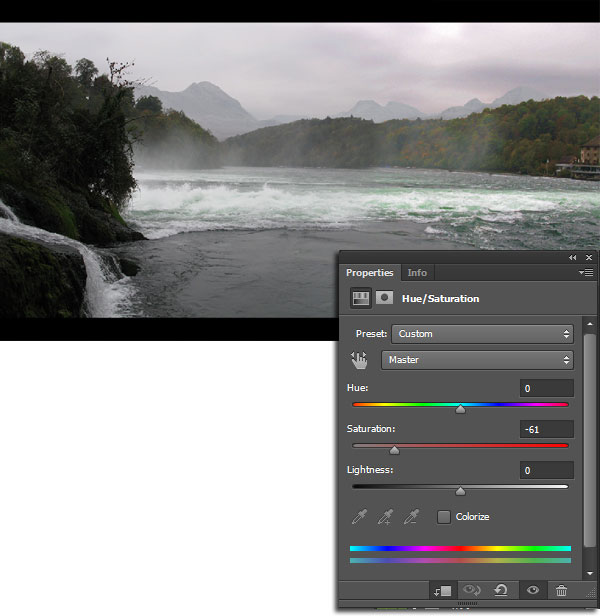Image resolution: width=600 pixels, height=616 pixels.
Task: Select the Subtract from Sample eyedropper
Action: (411, 517)
